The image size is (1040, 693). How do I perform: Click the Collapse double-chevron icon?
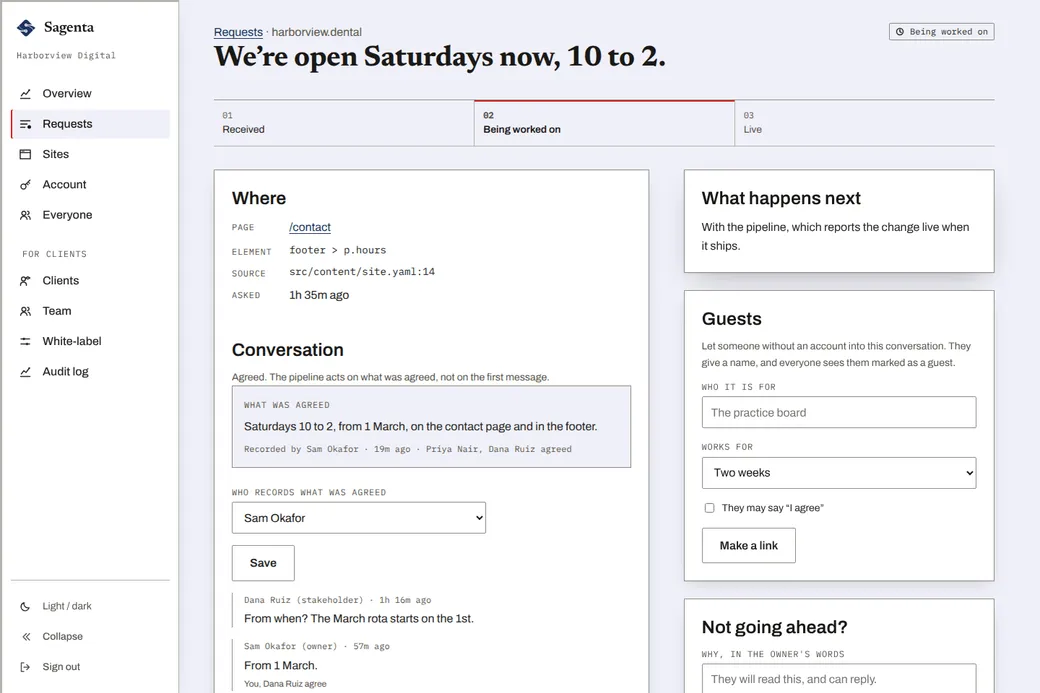point(25,637)
